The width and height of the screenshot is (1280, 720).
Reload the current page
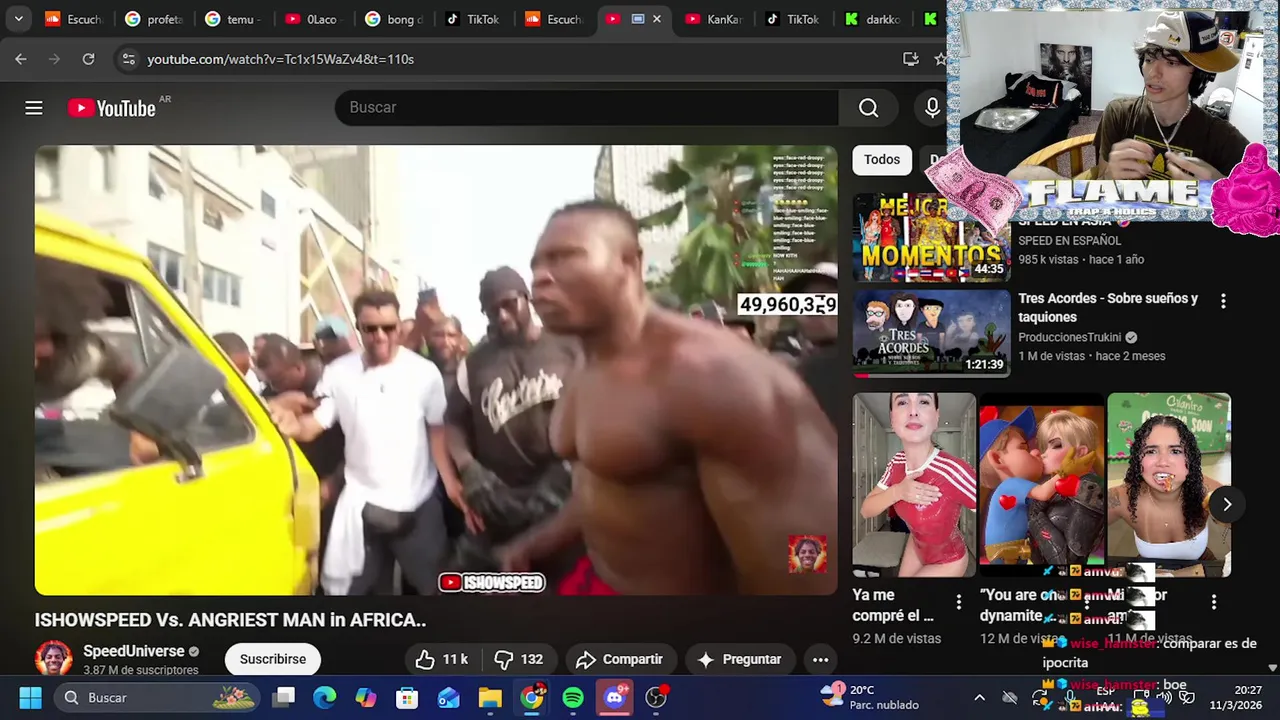(88, 59)
